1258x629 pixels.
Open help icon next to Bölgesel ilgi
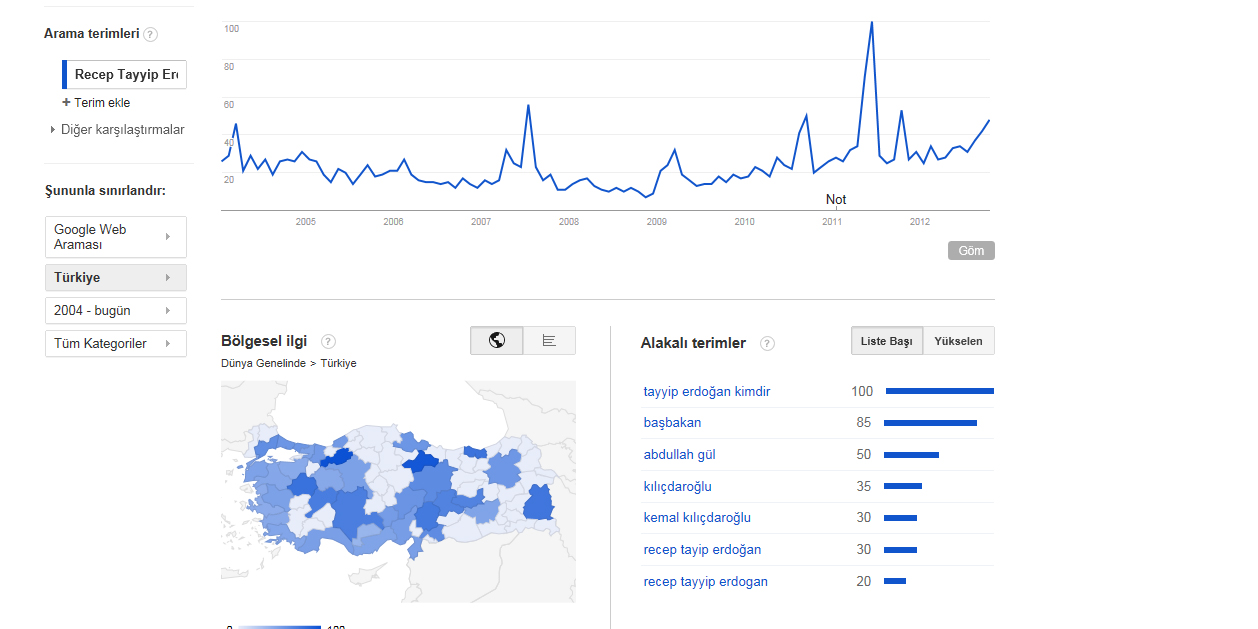[x=328, y=341]
